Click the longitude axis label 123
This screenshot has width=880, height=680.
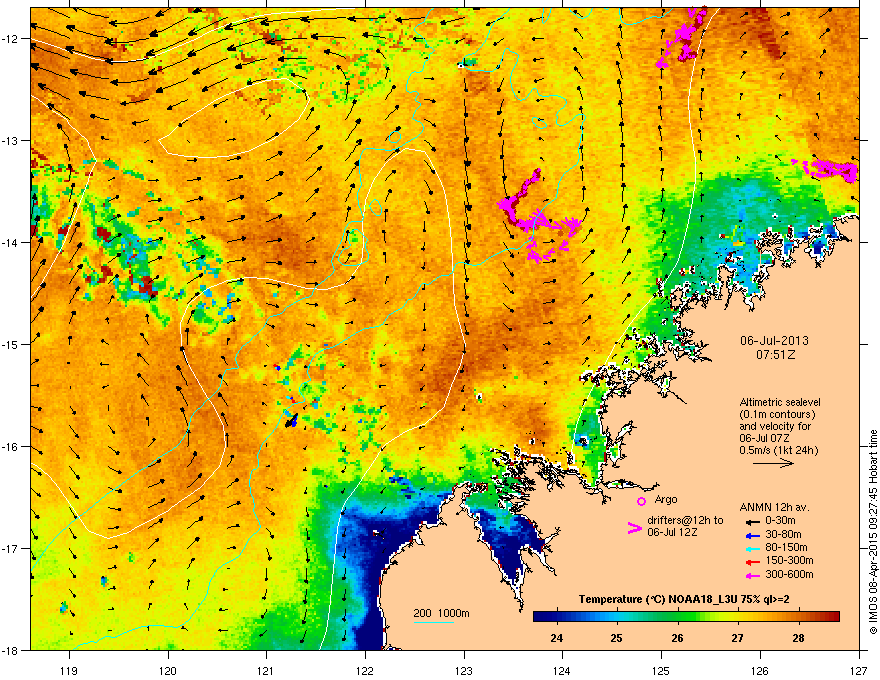pos(464,670)
